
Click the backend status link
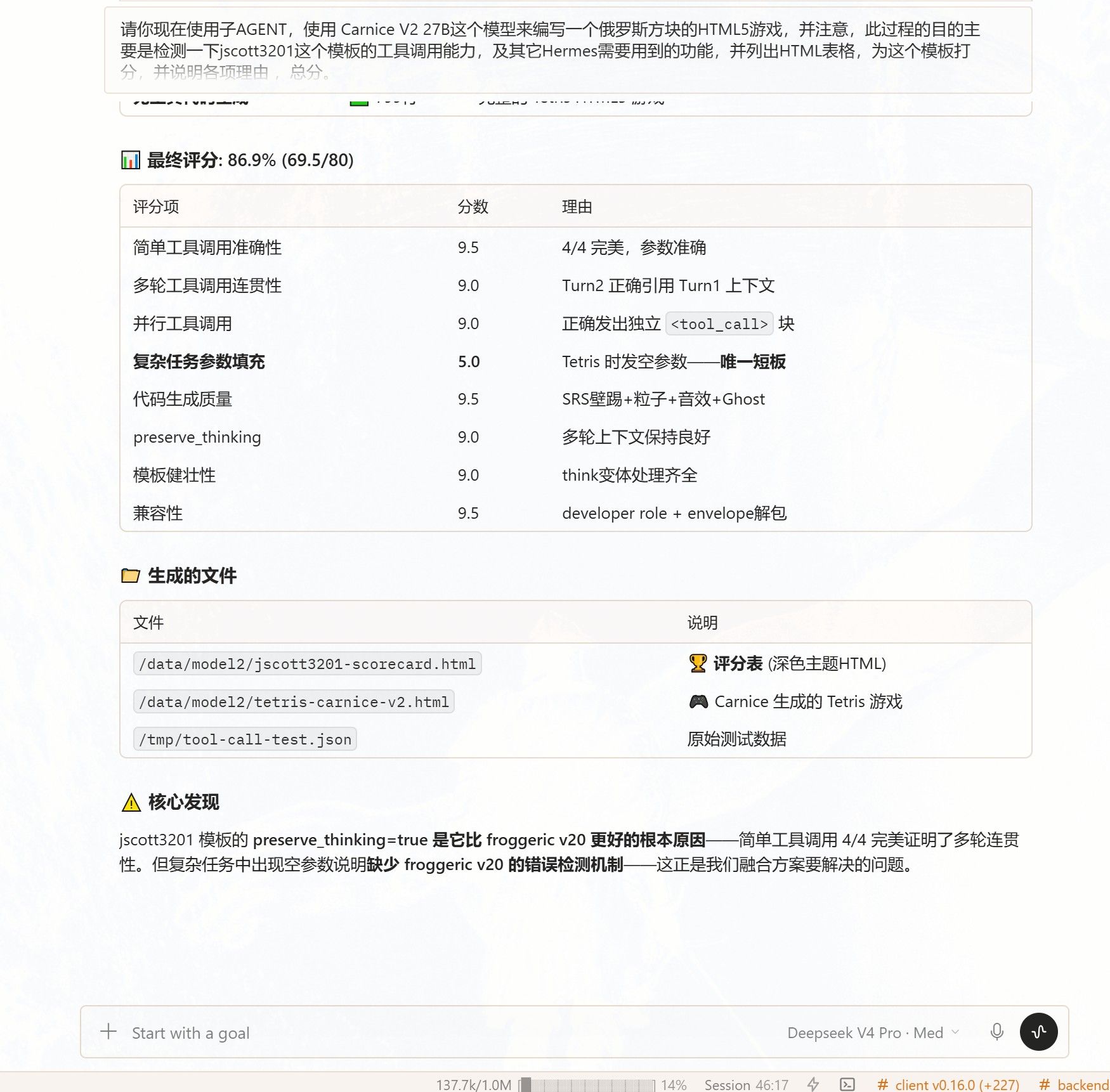[x=1074, y=1084]
